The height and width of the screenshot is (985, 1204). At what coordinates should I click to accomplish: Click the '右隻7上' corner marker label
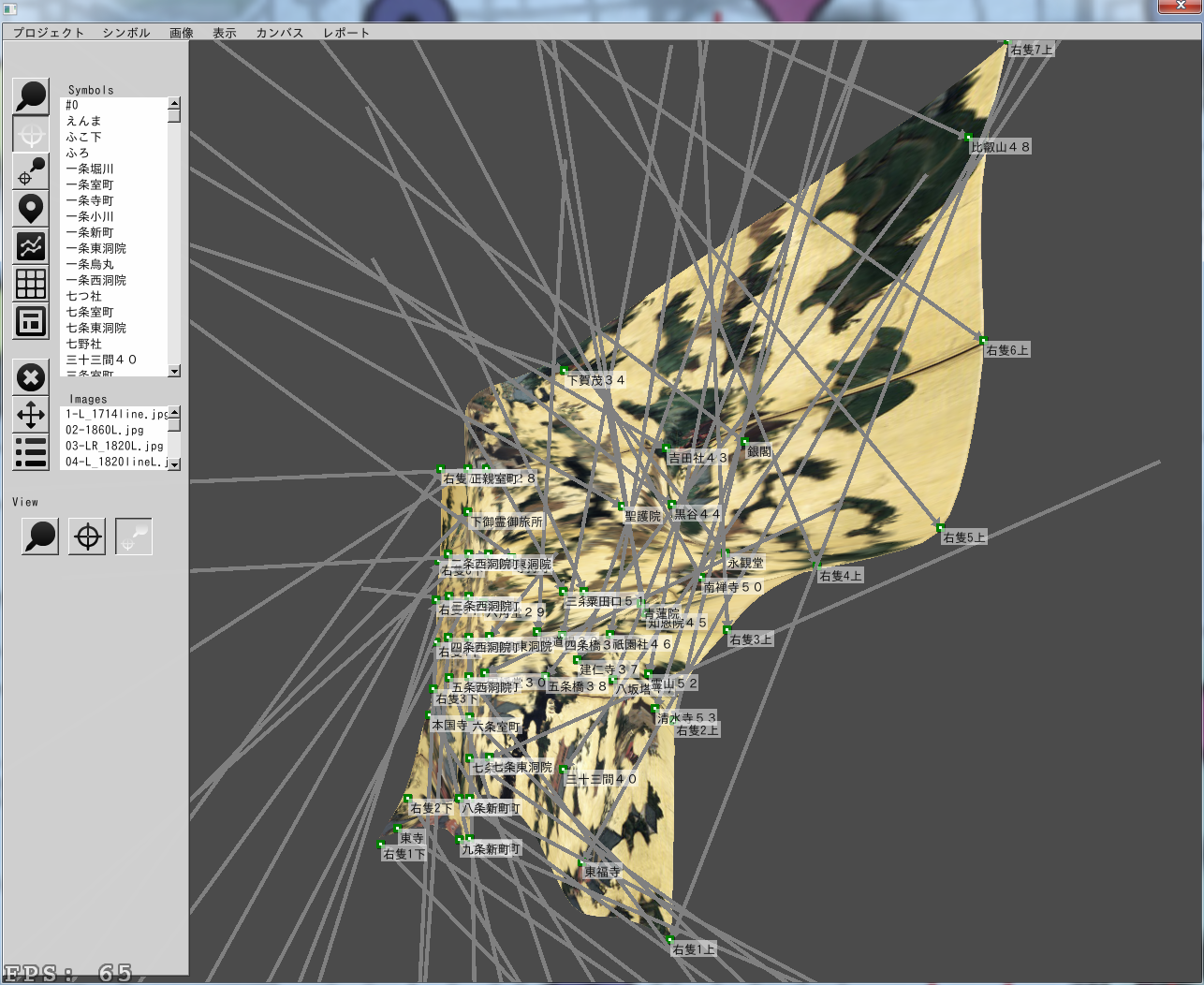coord(1032,50)
